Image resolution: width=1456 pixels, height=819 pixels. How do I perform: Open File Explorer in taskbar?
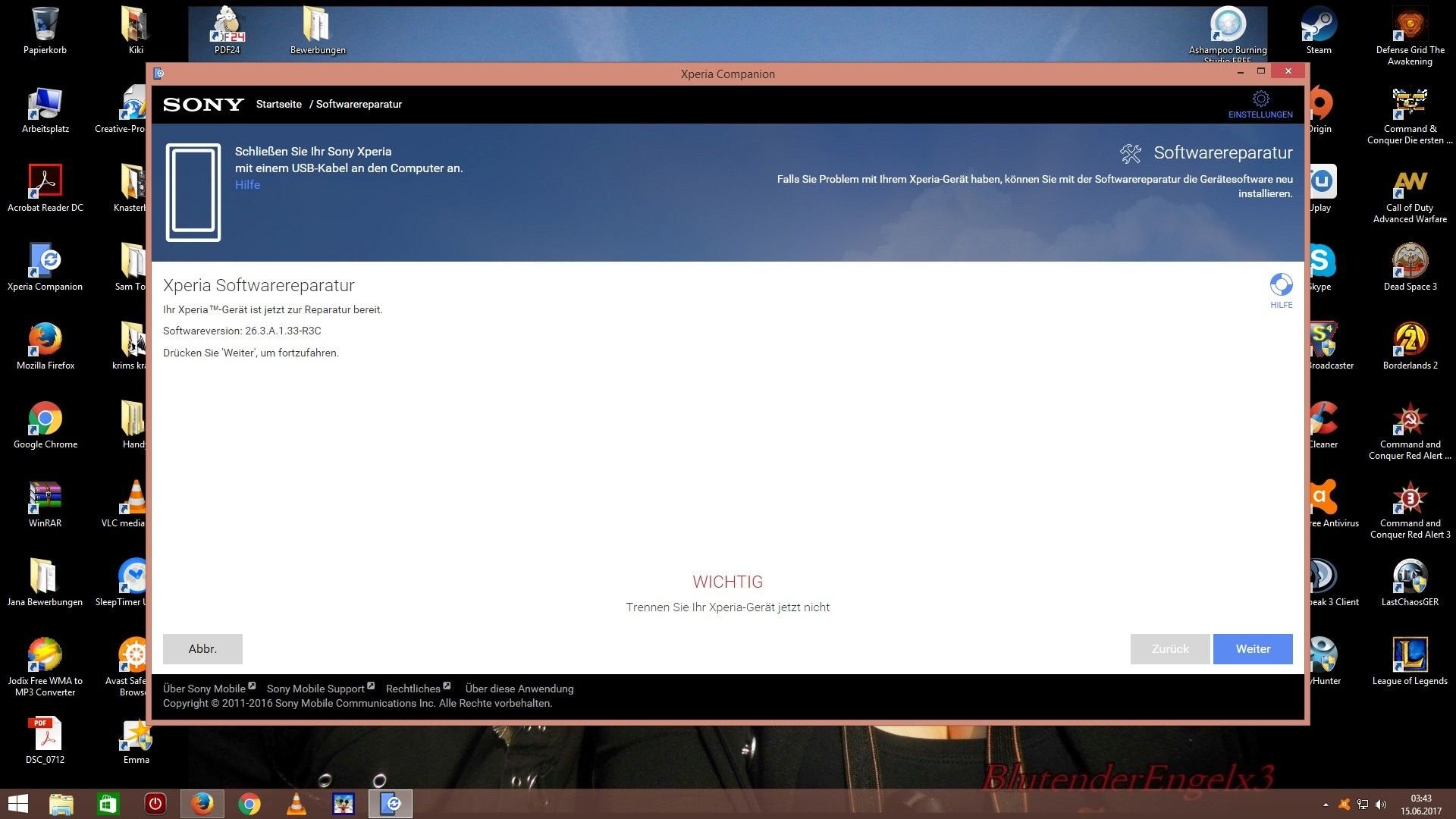tap(61, 804)
